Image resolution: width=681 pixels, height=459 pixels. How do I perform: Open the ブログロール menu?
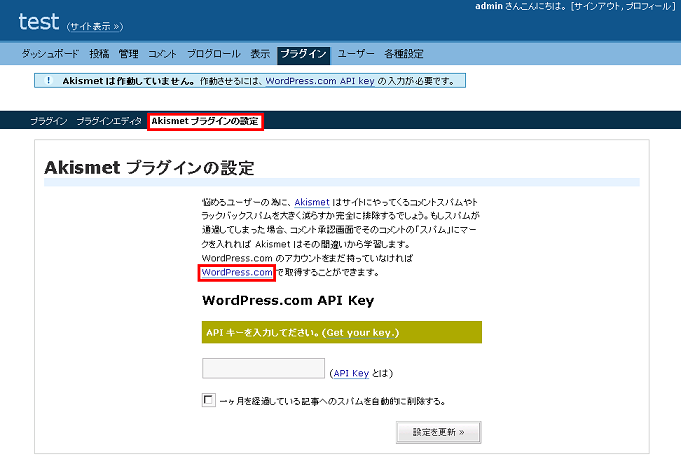[213, 54]
